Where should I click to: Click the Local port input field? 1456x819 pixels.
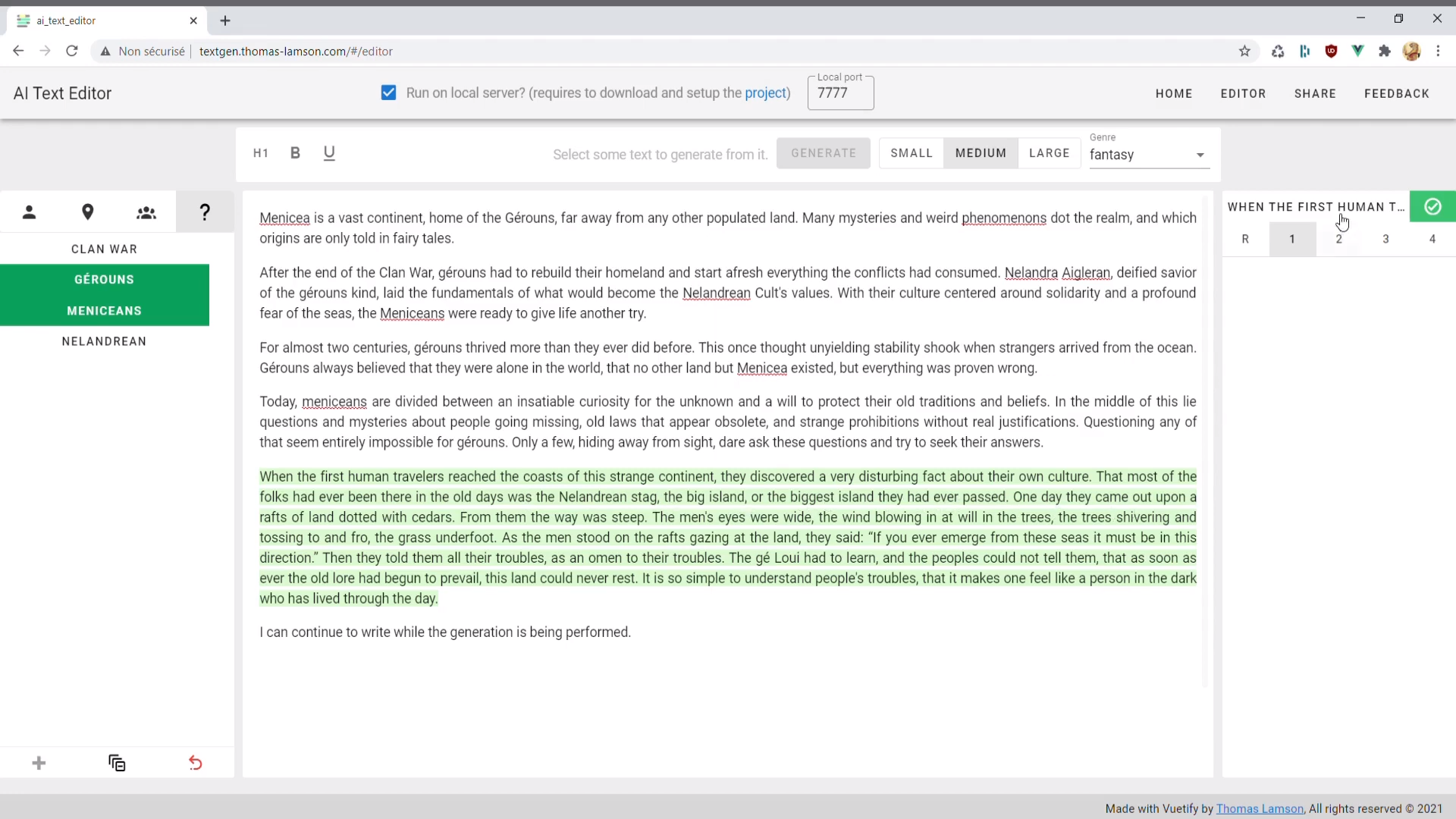click(840, 93)
